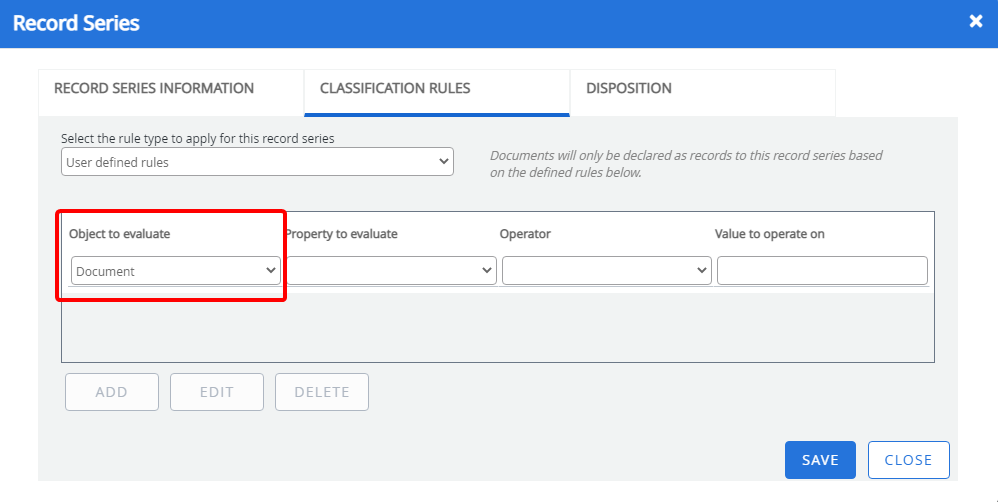Open the Disposition tab
998x502 pixels.
629,89
